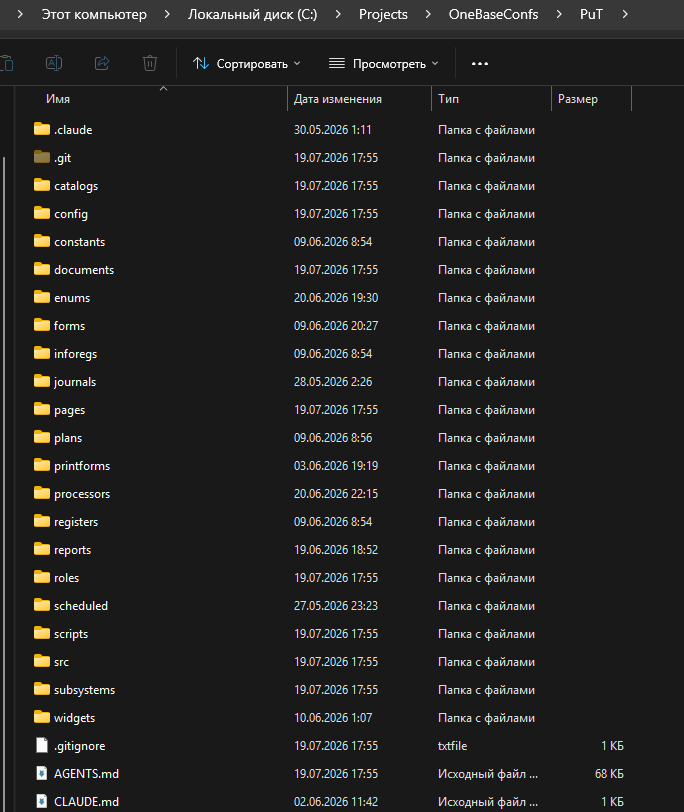This screenshot has height=812, width=684.
Task: Click the date 19.06.2026 18:52
Action: click(336, 550)
